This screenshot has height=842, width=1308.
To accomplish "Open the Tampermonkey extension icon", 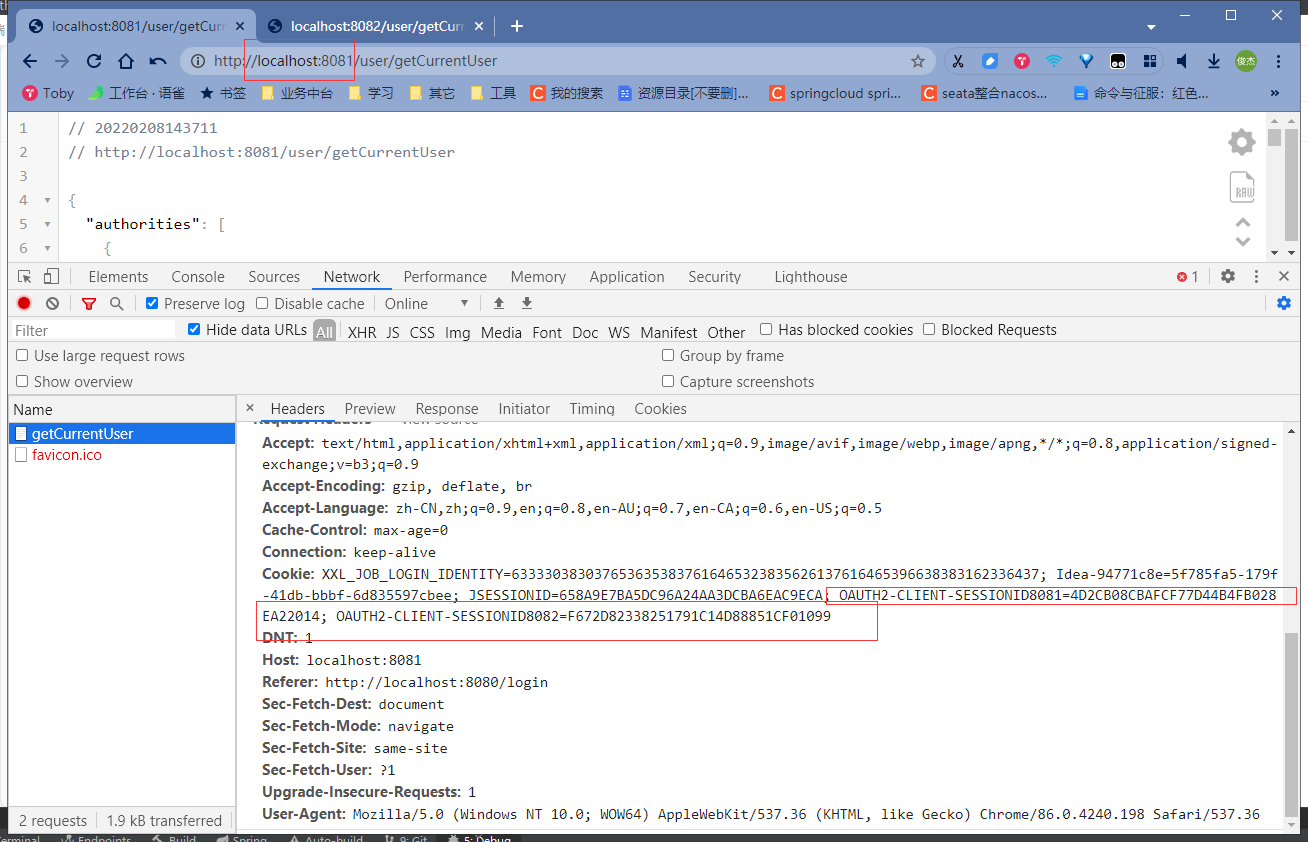I will coord(1118,61).
